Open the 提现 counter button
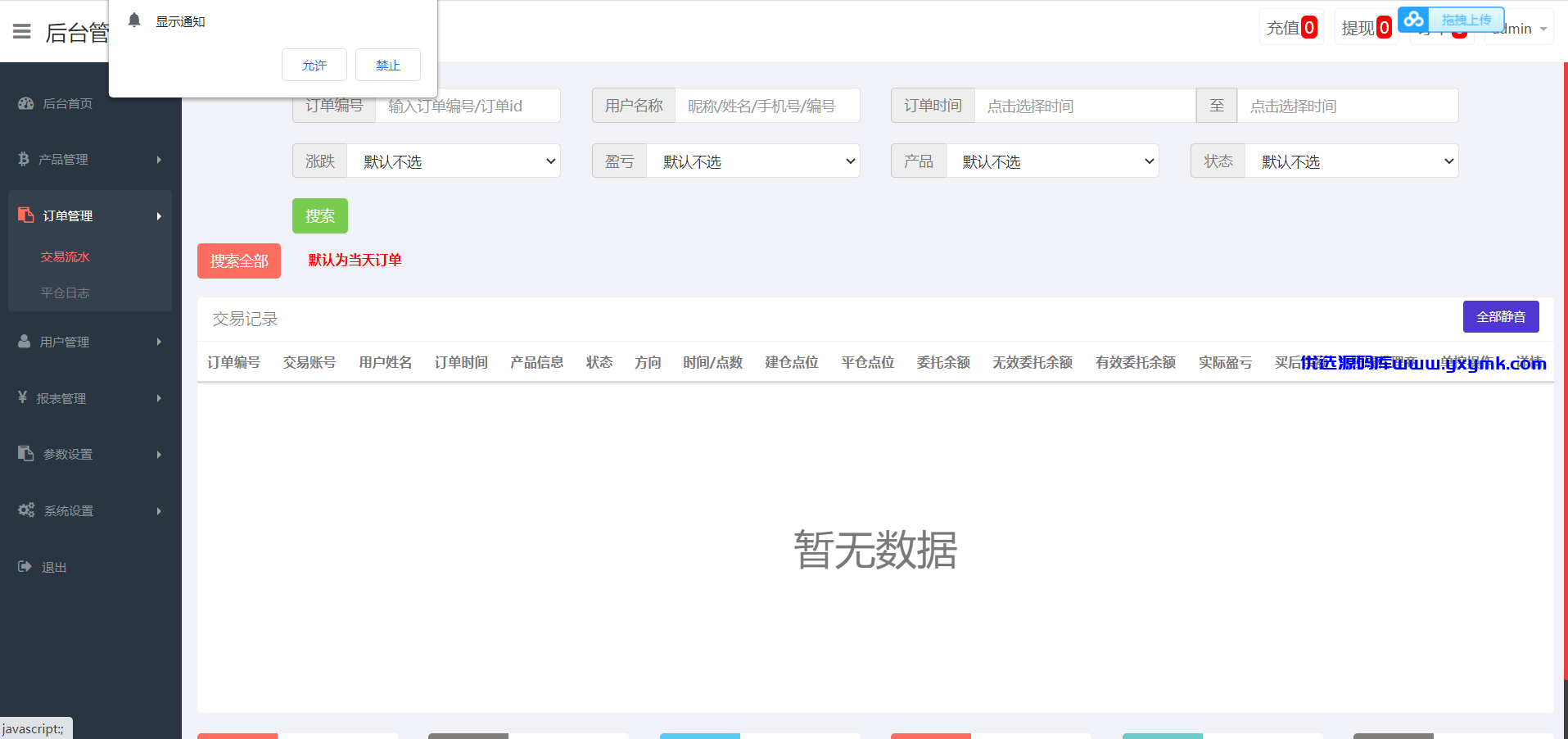The width and height of the screenshot is (1568, 739). pyautogui.click(x=1366, y=27)
